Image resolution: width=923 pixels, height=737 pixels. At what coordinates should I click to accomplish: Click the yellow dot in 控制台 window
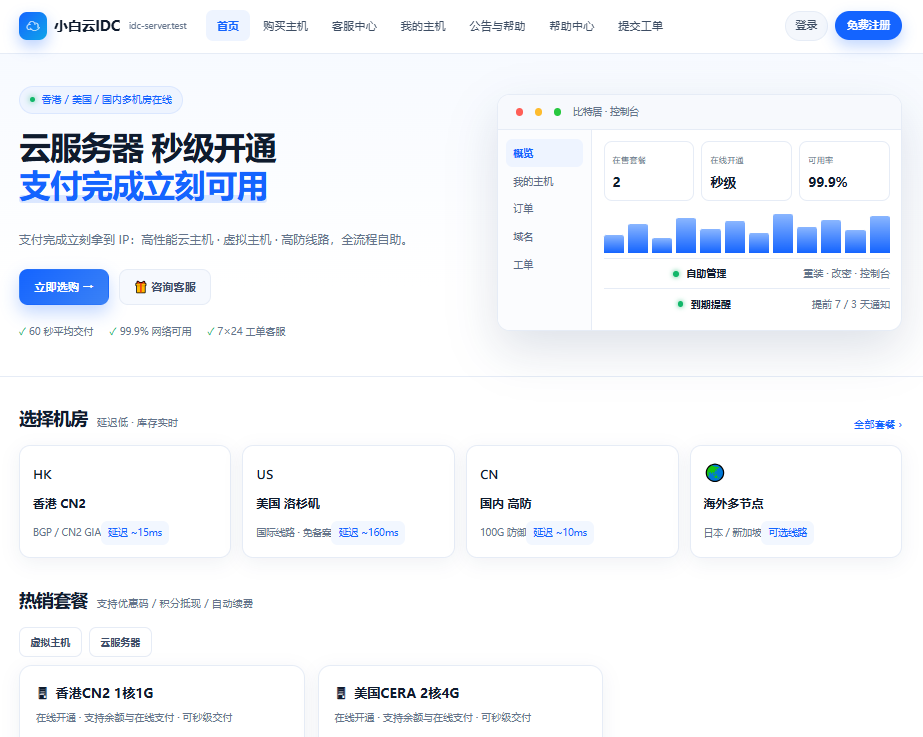pyautogui.click(x=538, y=112)
